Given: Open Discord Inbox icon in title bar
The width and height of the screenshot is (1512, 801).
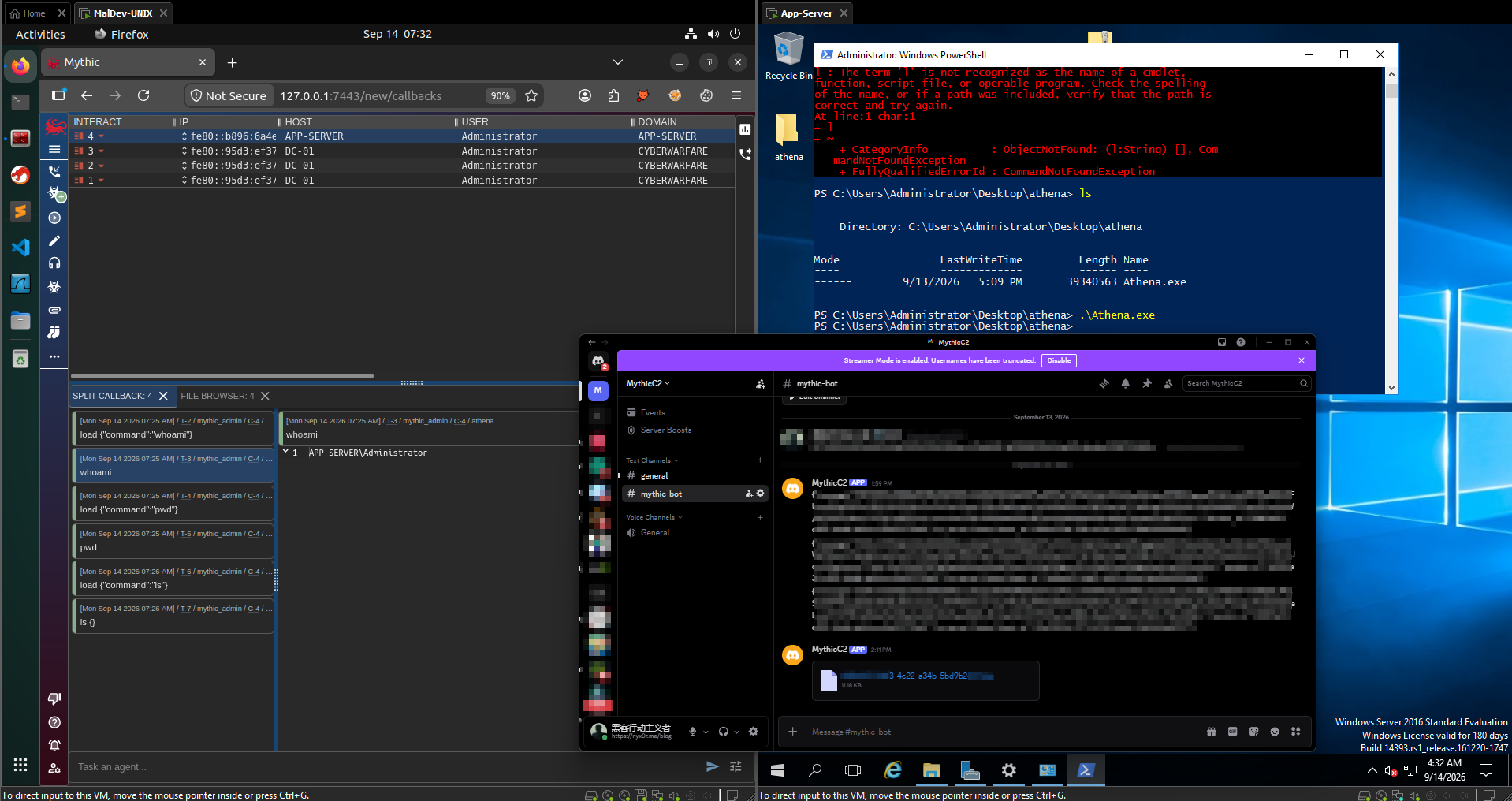Looking at the screenshot, I should [1222, 342].
